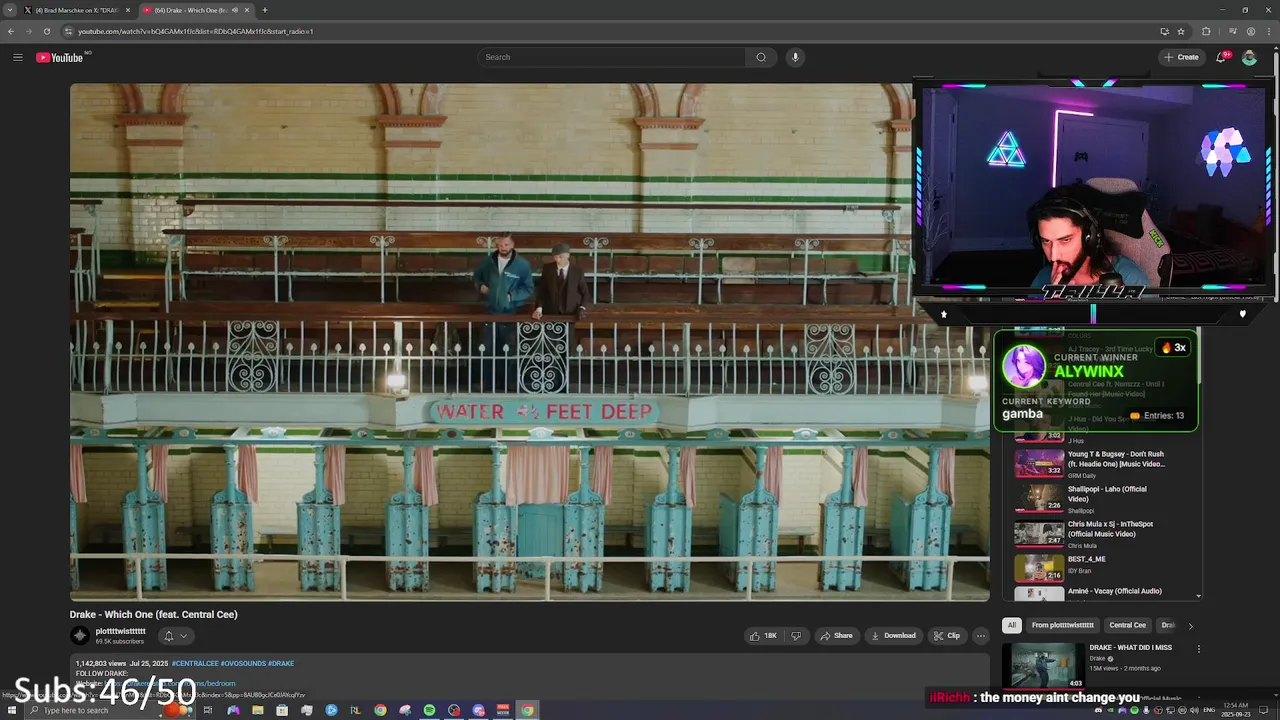Viewport: 1280px width, 720px height.
Task: Dislike the video with thumbs down
Action: [796, 635]
